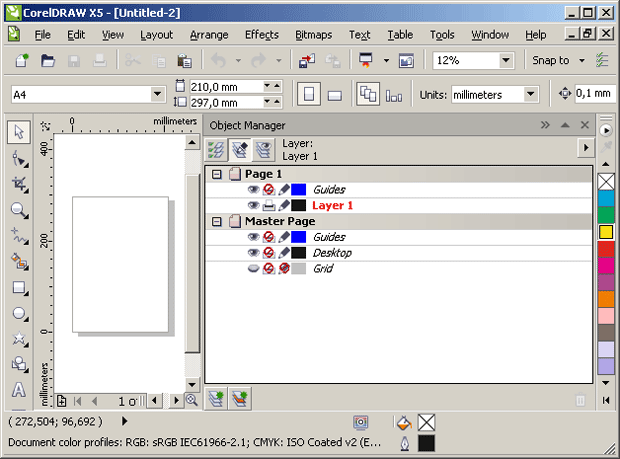Select Layer 1 in Object Manager

(332, 206)
